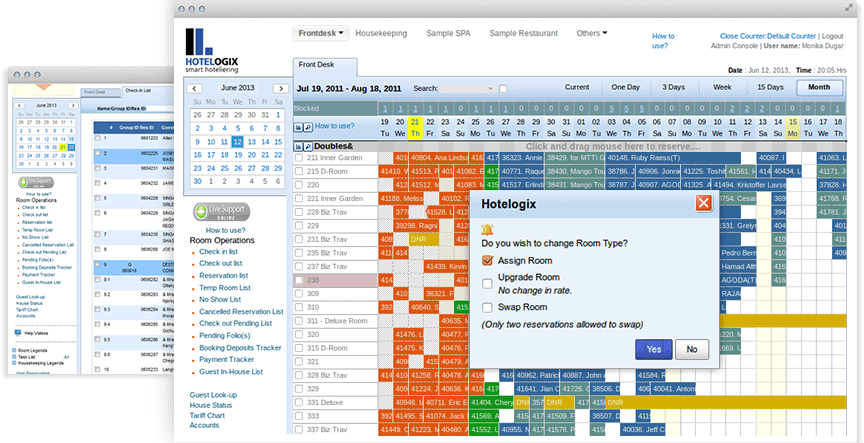Image resolution: width=864 pixels, height=443 pixels.
Task: Click the DNR block in 231 Biz Trav row
Action: click(x=424, y=240)
